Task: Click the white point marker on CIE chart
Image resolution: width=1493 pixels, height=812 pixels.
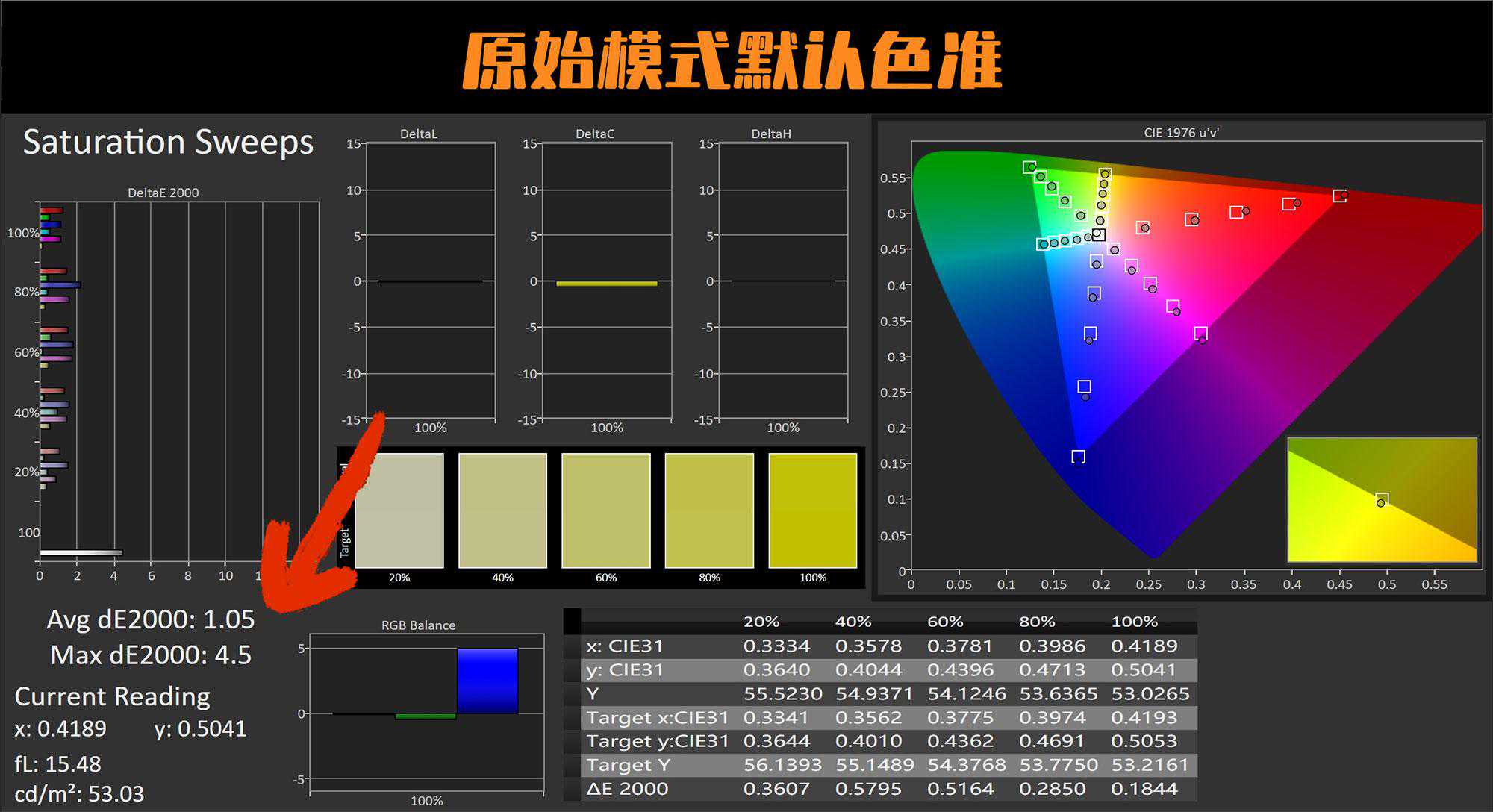Action: coord(1098,235)
